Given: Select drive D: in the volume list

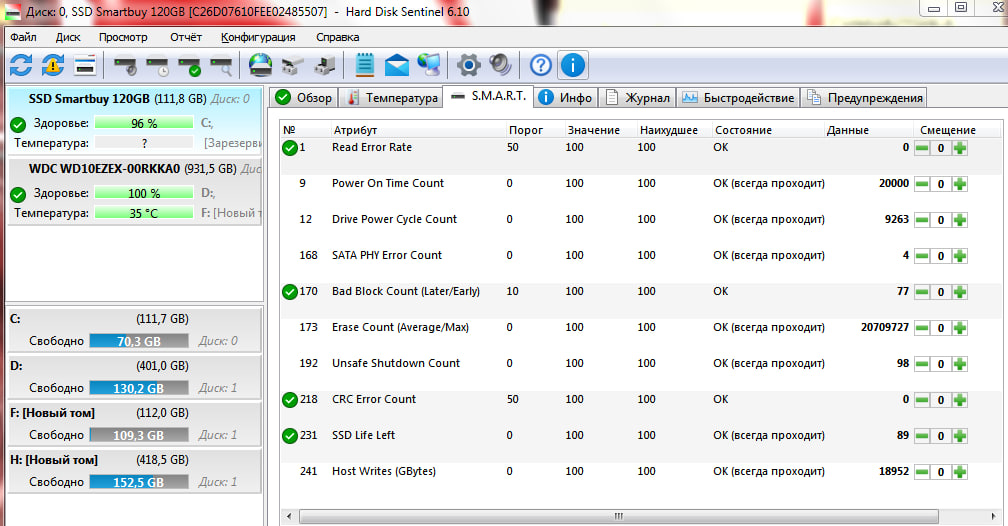Looking at the screenshot, I should [x=132, y=377].
